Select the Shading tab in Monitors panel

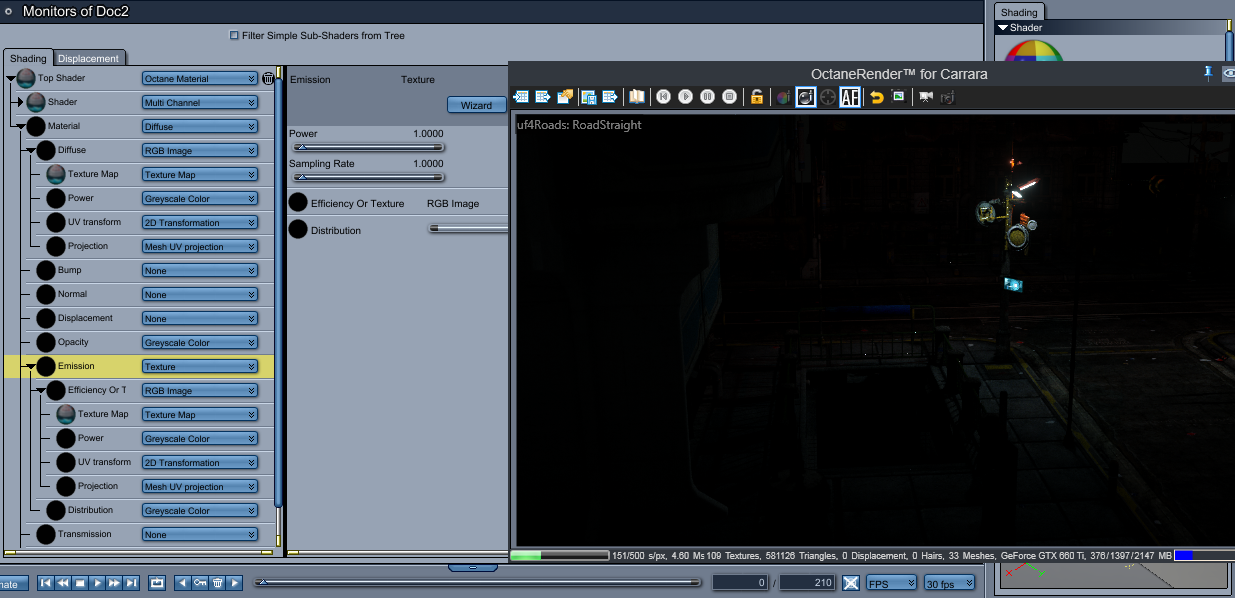tap(28, 59)
